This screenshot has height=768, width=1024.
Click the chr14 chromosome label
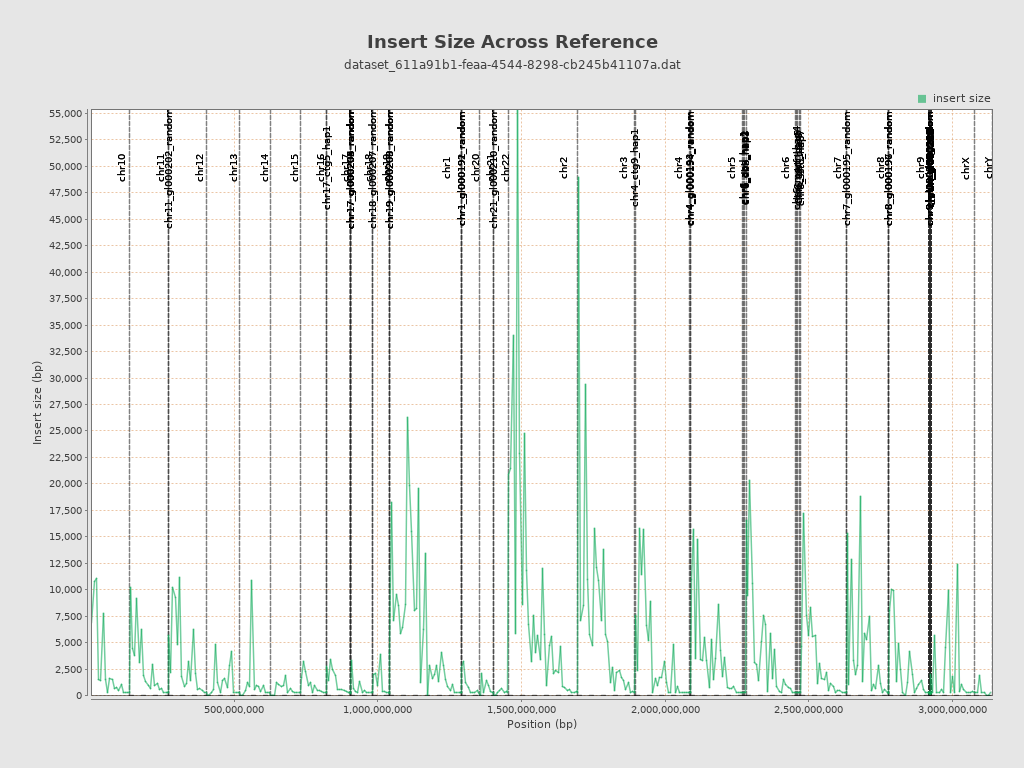(265, 167)
